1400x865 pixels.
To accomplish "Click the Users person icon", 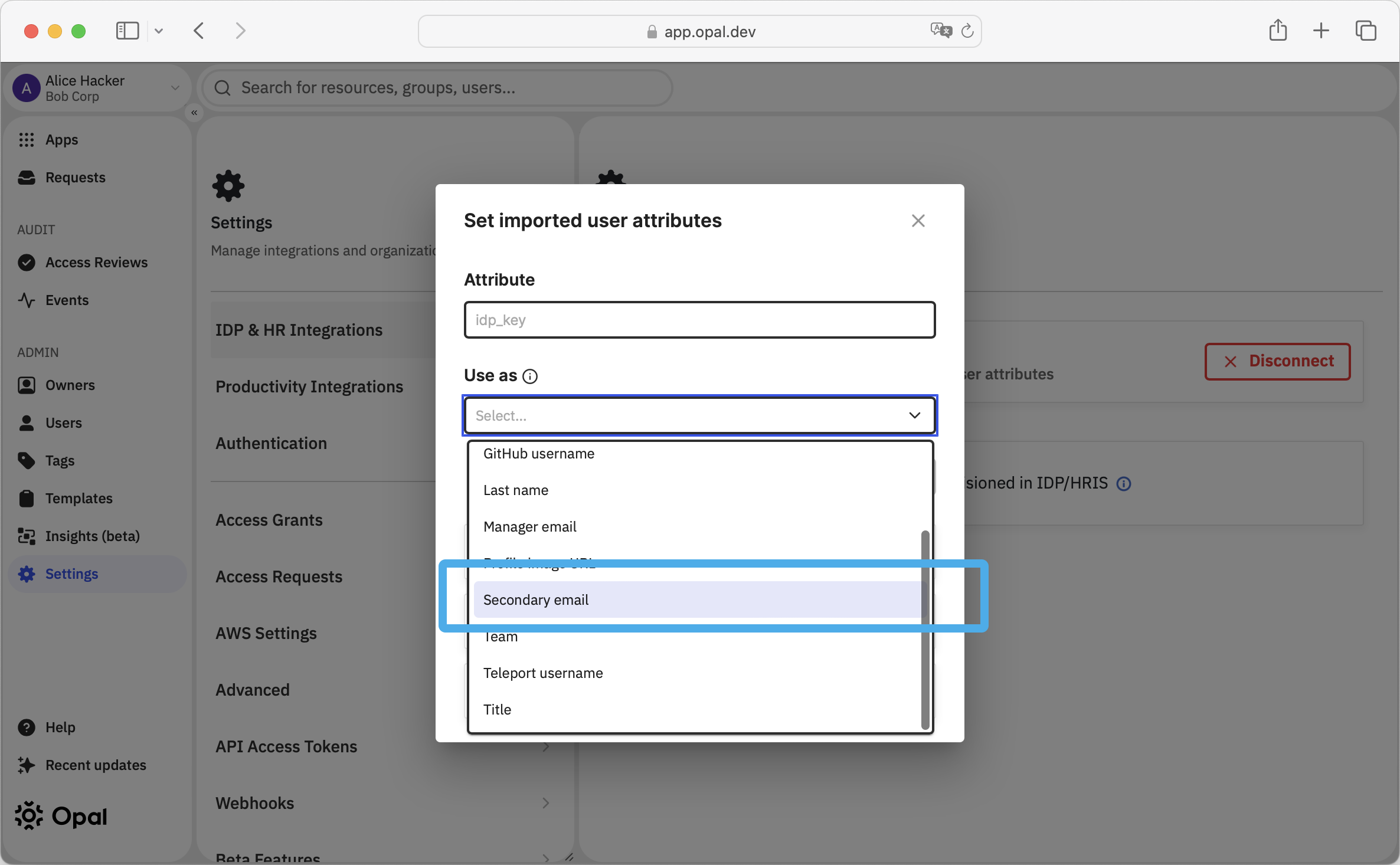I will (27, 423).
